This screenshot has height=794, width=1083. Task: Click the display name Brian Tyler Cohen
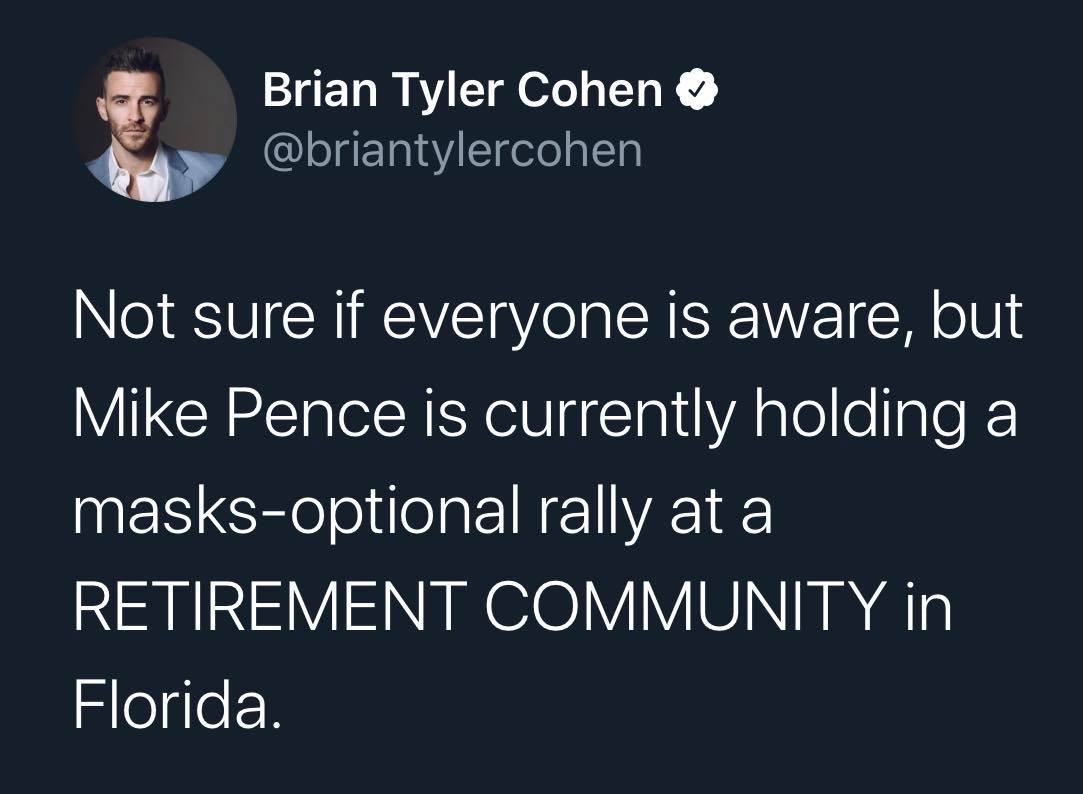462,90
